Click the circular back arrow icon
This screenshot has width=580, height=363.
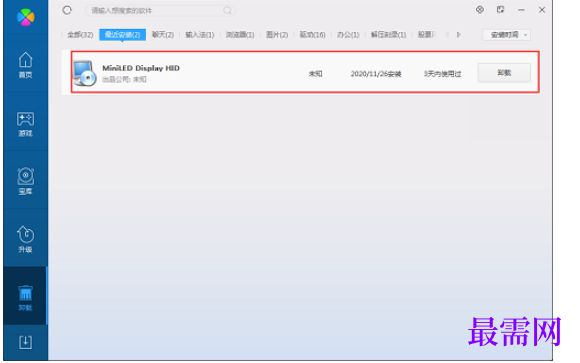point(67,10)
